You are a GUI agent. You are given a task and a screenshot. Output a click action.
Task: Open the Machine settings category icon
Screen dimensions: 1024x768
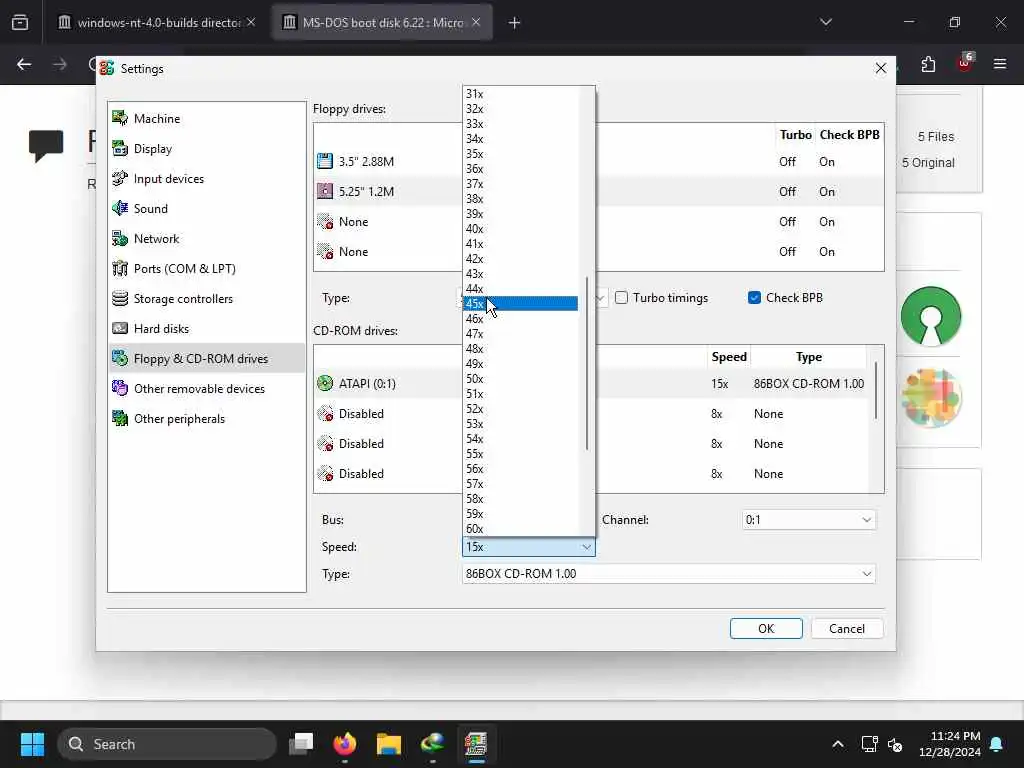tap(120, 118)
